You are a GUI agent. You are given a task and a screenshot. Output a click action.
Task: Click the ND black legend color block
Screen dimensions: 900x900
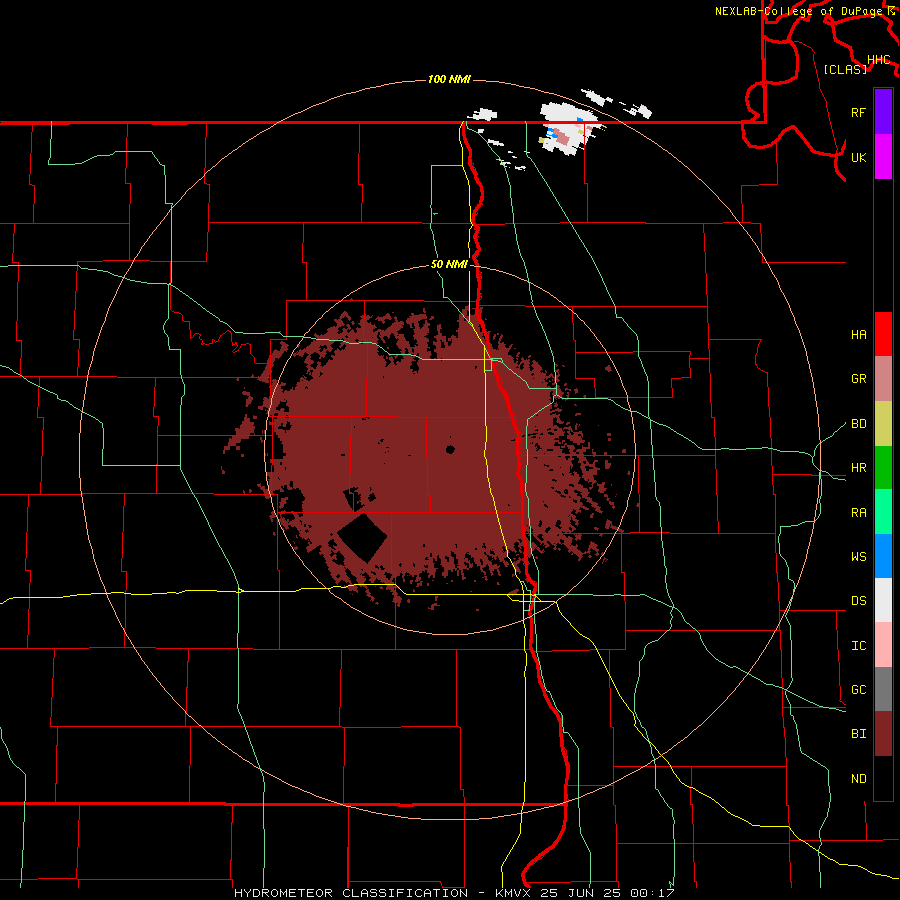[x=883, y=778]
